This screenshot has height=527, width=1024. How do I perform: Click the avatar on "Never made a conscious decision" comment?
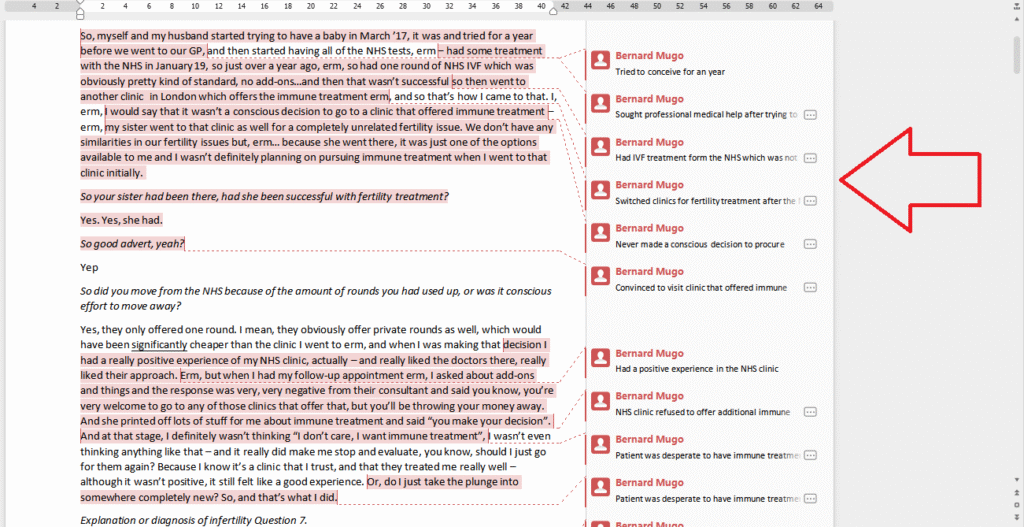pyautogui.click(x=600, y=234)
